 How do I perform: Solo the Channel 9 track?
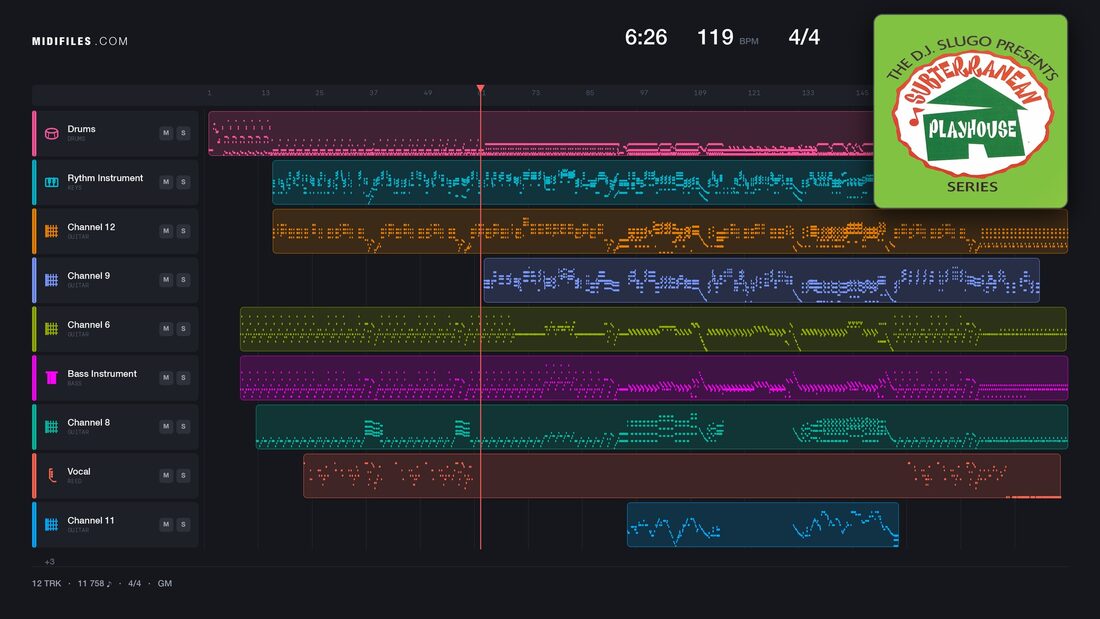click(x=183, y=279)
